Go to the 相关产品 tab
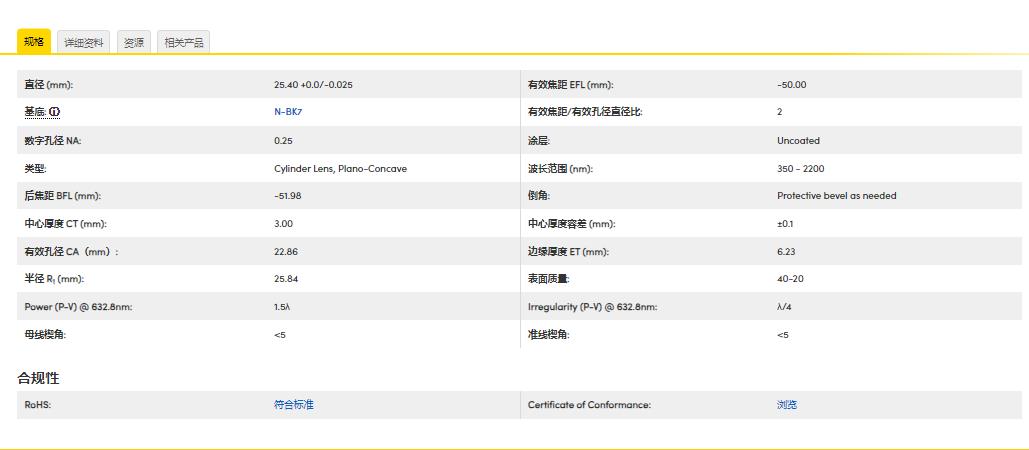Image resolution: width=1029 pixels, height=450 pixels. (x=183, y=42)
